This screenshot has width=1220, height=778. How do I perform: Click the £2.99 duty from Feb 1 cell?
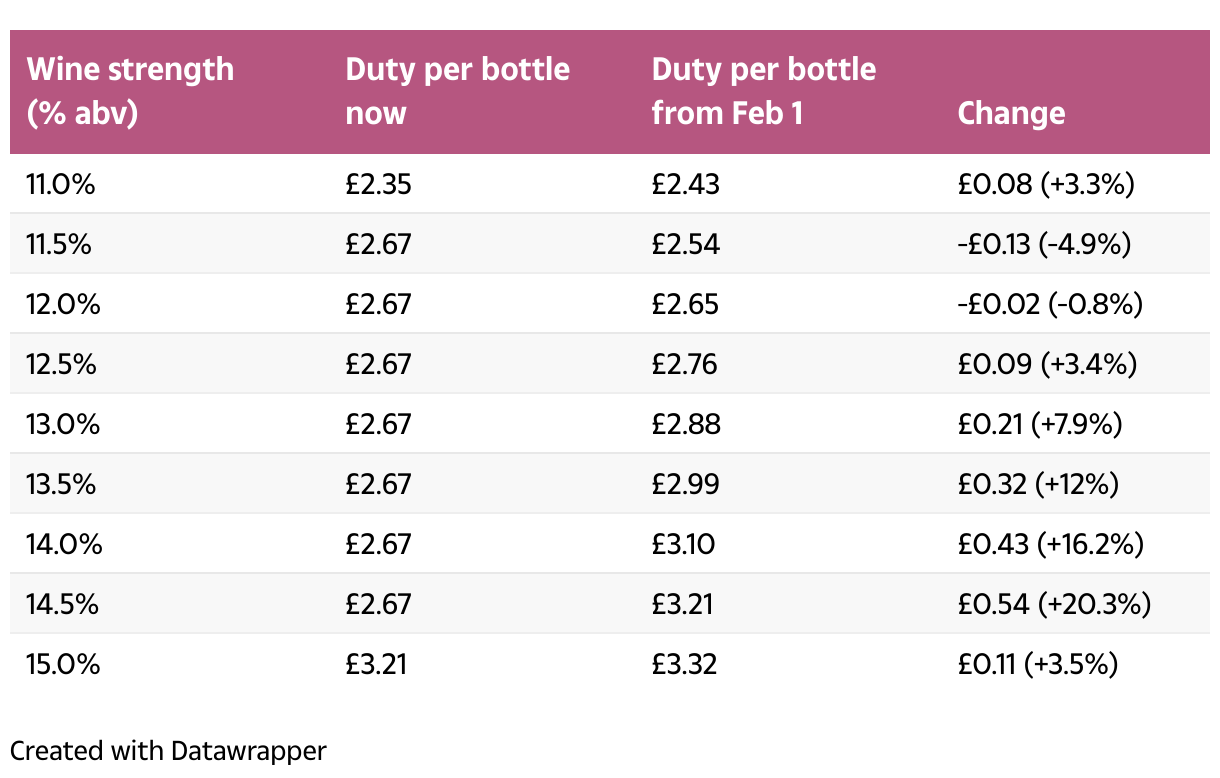click(685, 484)
